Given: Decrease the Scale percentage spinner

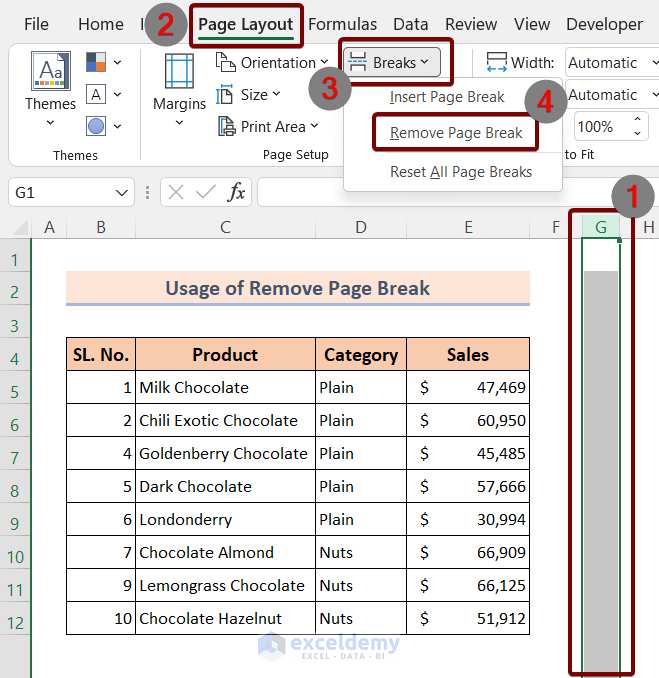Looking at the screenshot, I should (x=637, y=134).
